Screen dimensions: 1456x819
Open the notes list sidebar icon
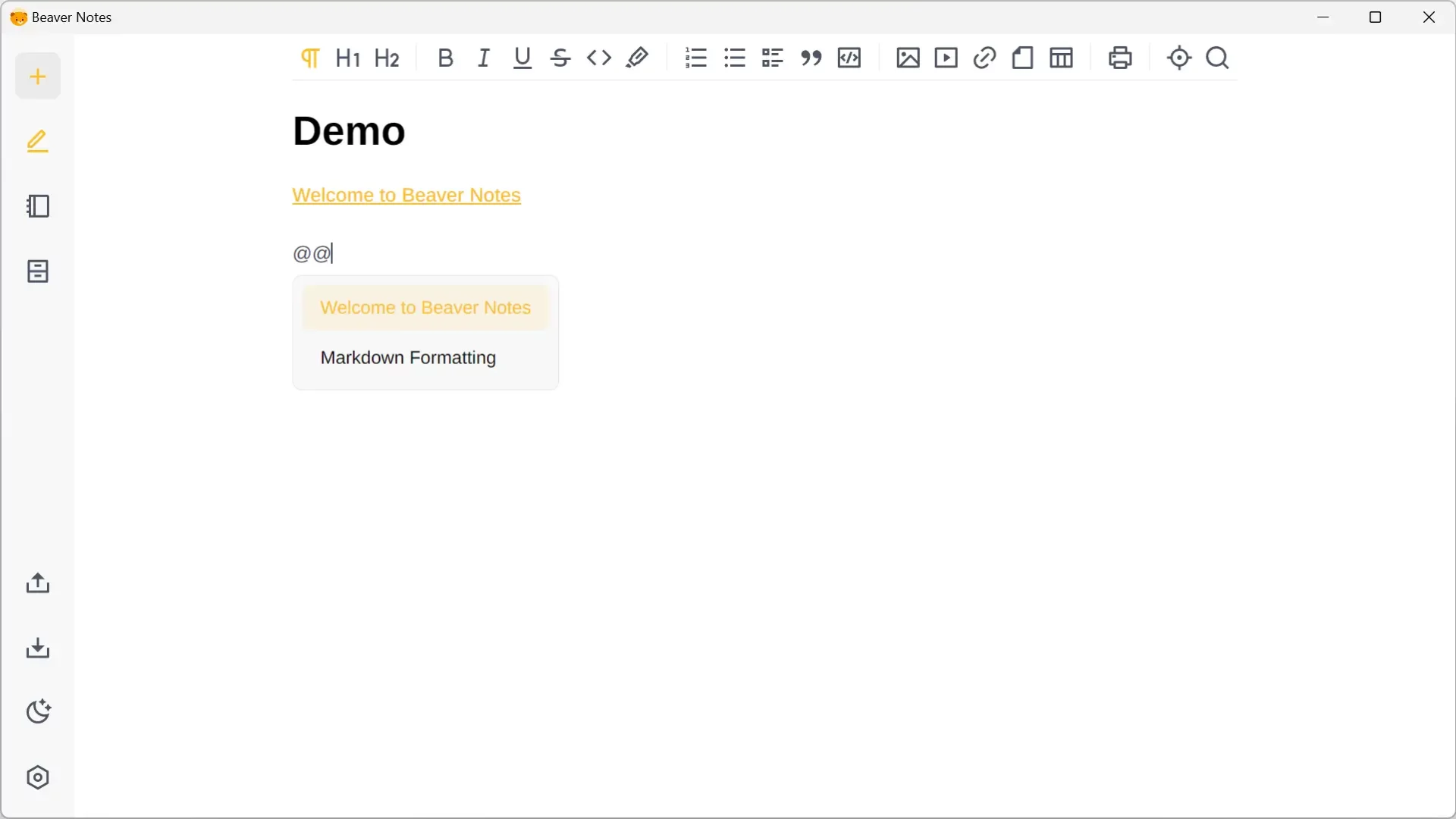click(38, 206)
